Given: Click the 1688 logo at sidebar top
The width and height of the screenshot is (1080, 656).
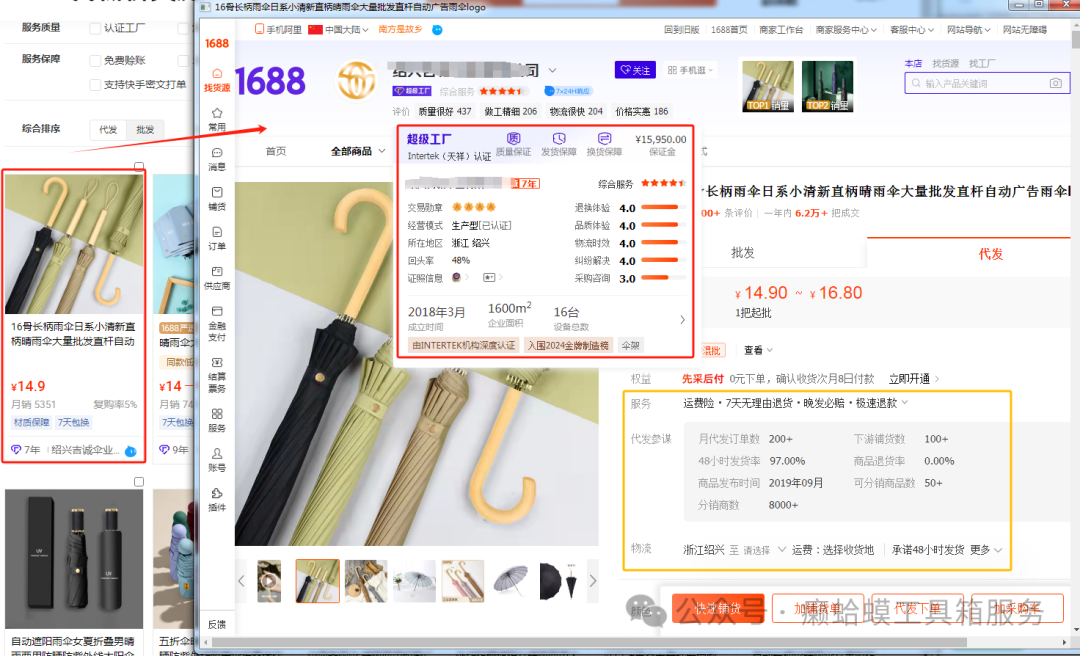Looking at the screenshot, I should click(x=217, y=43).
